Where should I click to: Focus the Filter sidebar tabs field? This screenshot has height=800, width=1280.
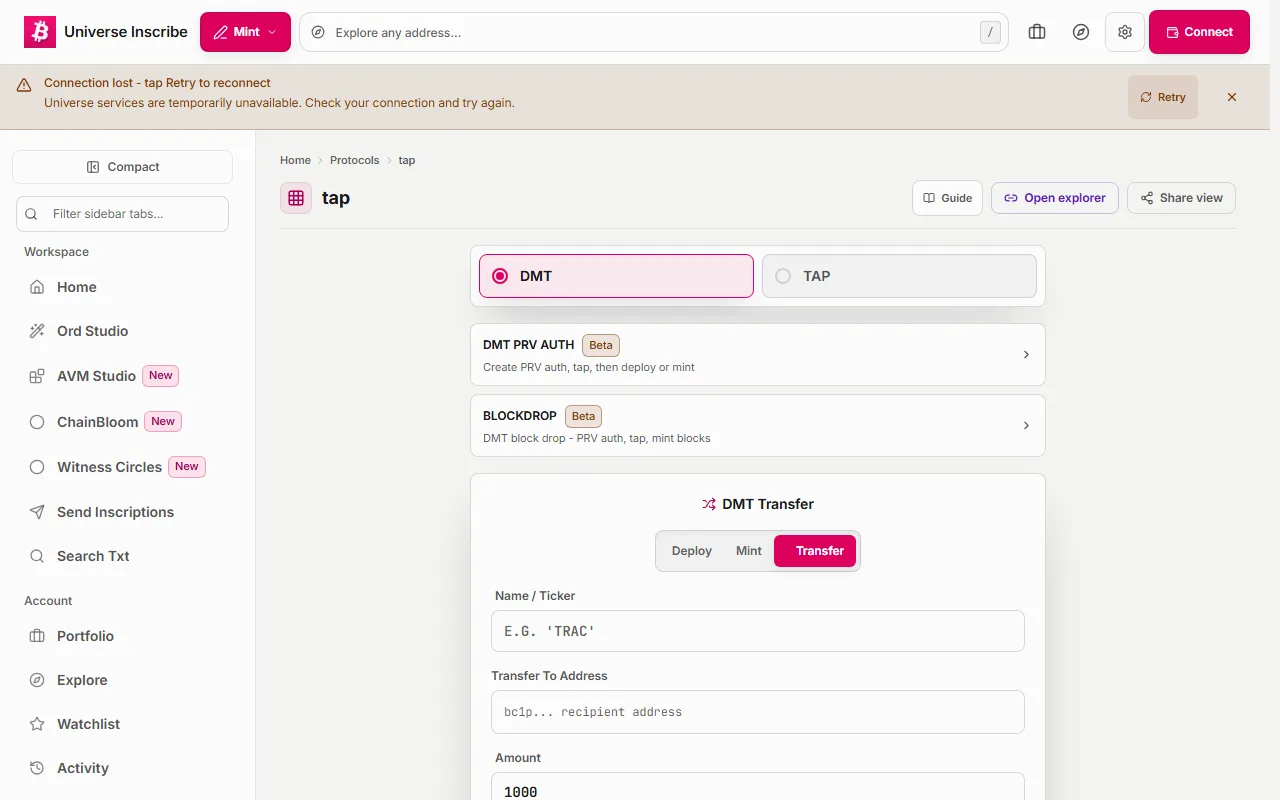click(122, 214)
